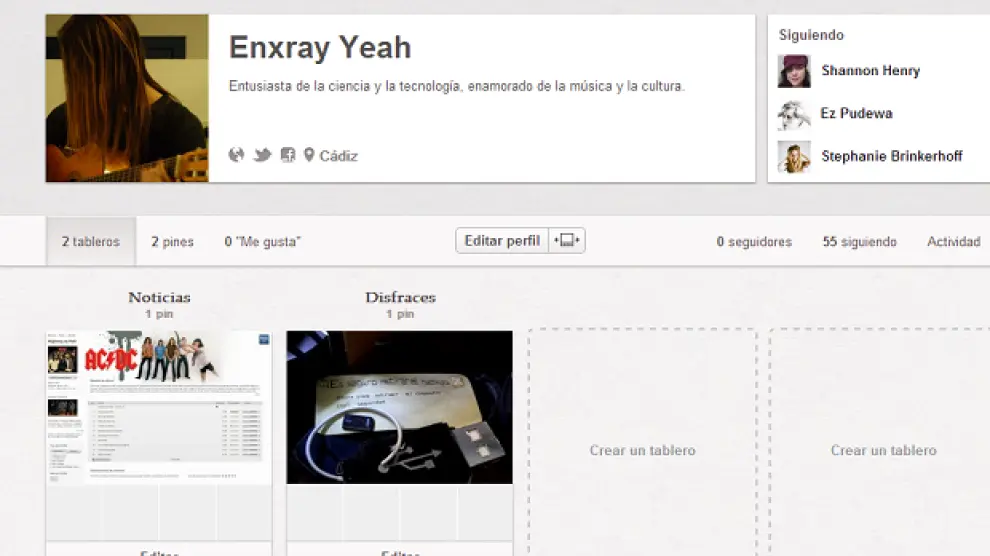Open the Noticias board title

pyautogui.click(x=159, y=297)
